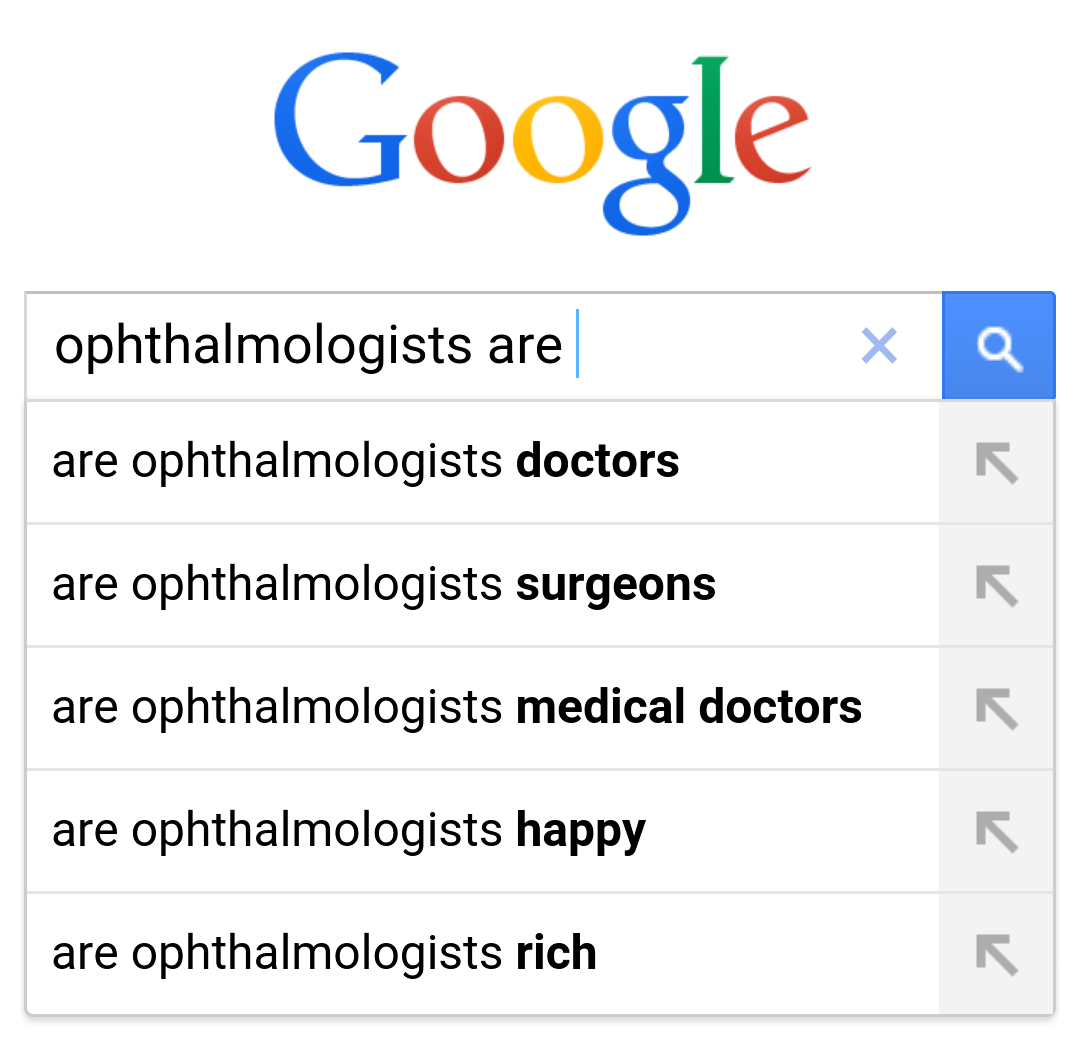Click the bold word "rich" in last suggestion
Screen dimensions: 1080x1048
pyautogui.click(x=556, y=954)
